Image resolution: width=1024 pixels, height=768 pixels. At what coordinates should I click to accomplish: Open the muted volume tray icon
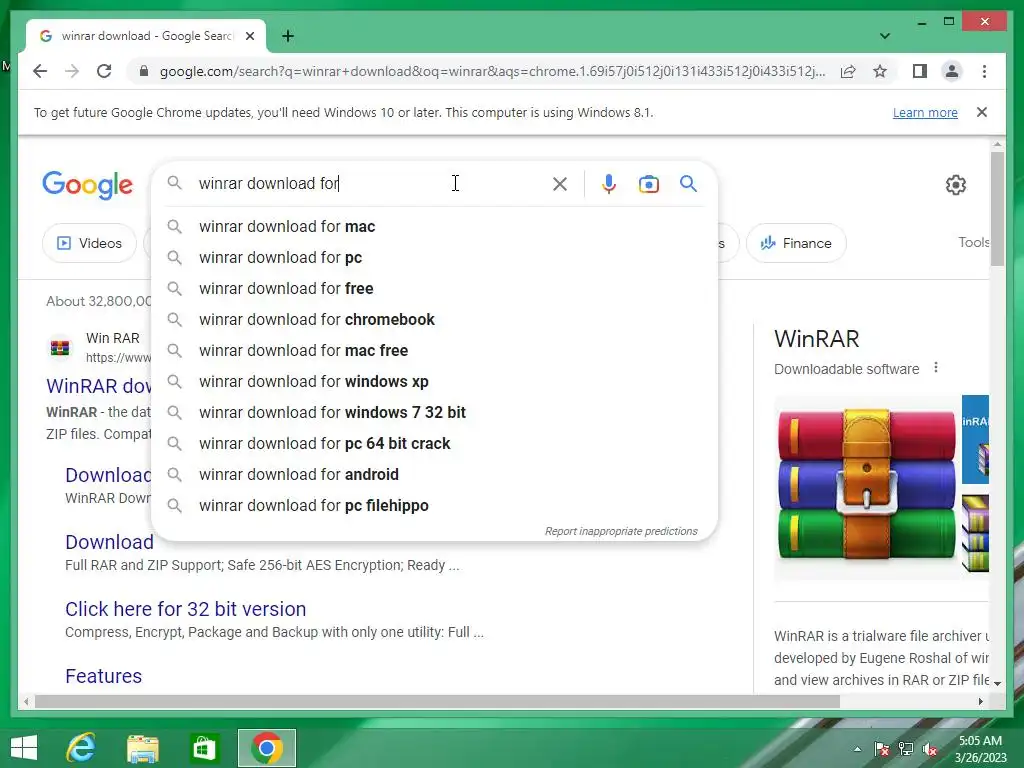point(930,749)
